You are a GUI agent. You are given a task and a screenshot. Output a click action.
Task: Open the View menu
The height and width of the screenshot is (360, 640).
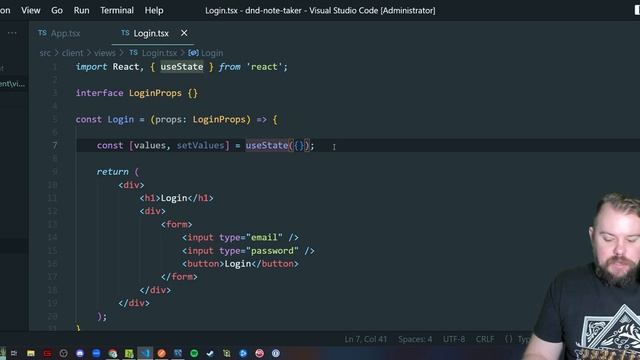(31, 10)
